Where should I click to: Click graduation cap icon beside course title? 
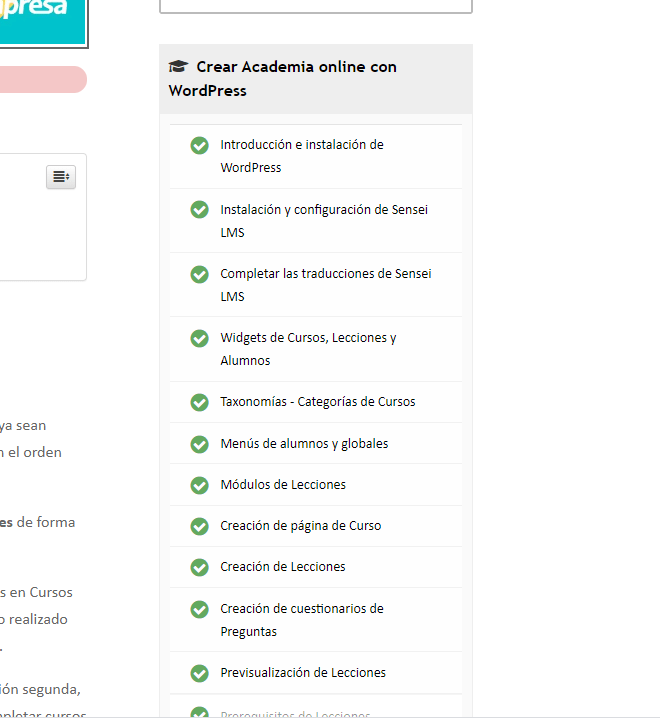178,66
